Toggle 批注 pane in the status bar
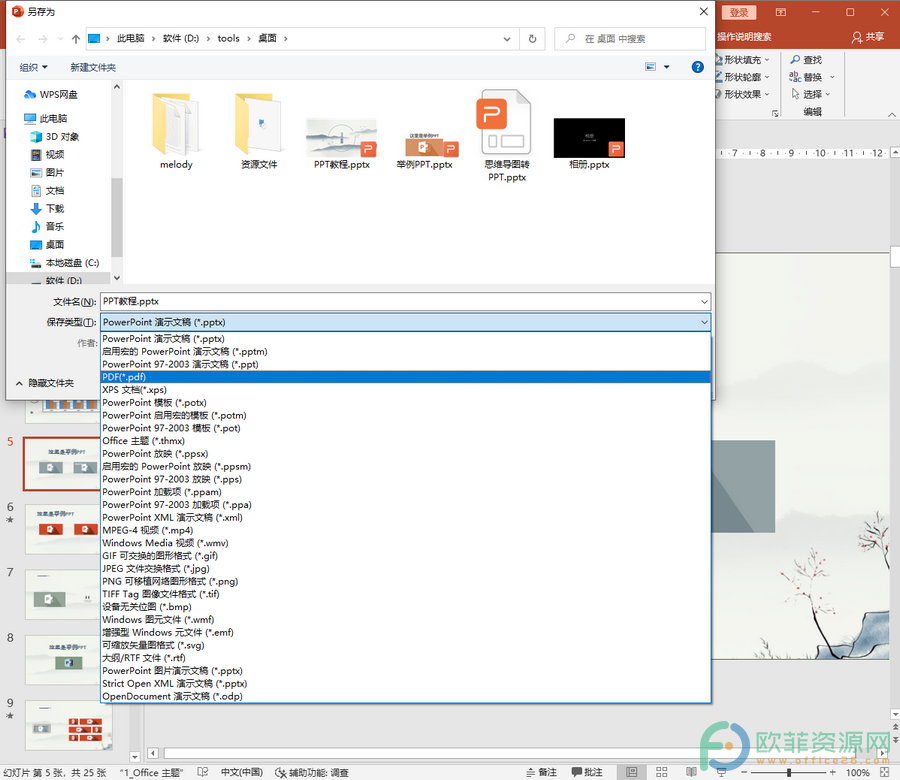Image resolution: width=900 pixels, height=780 pixels. pos(587,773)
